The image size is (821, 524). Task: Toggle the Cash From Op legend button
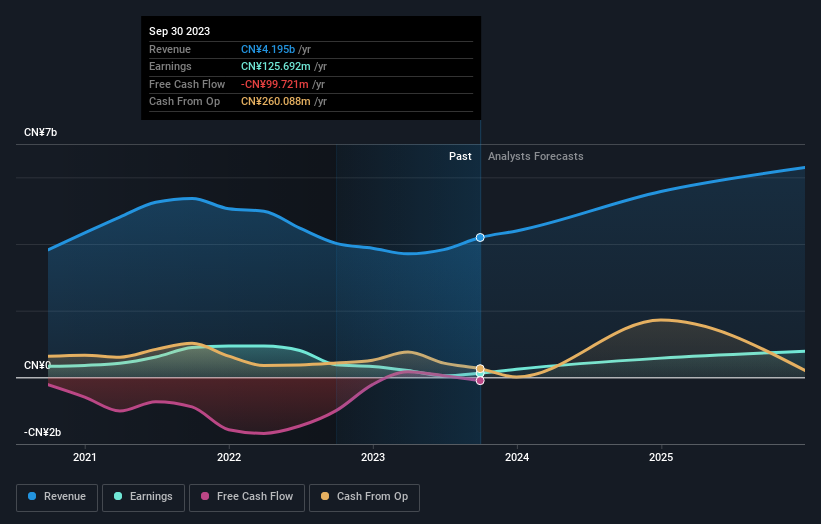click(364, 497)
